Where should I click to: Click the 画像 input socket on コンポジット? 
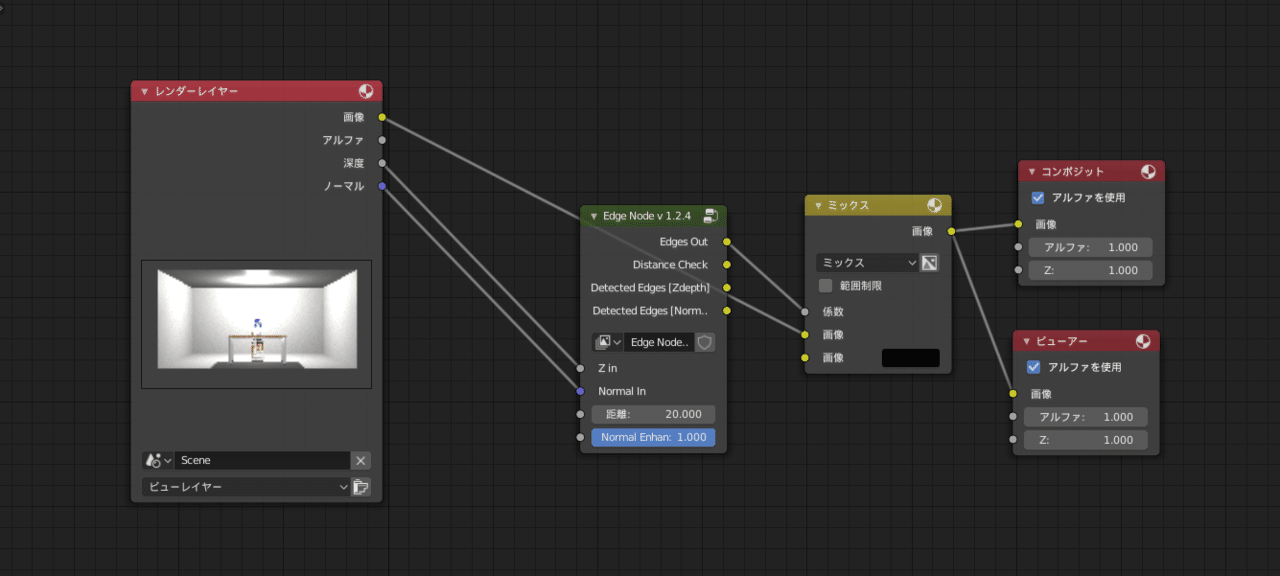pyautogui.click(x=1018, y=224)
